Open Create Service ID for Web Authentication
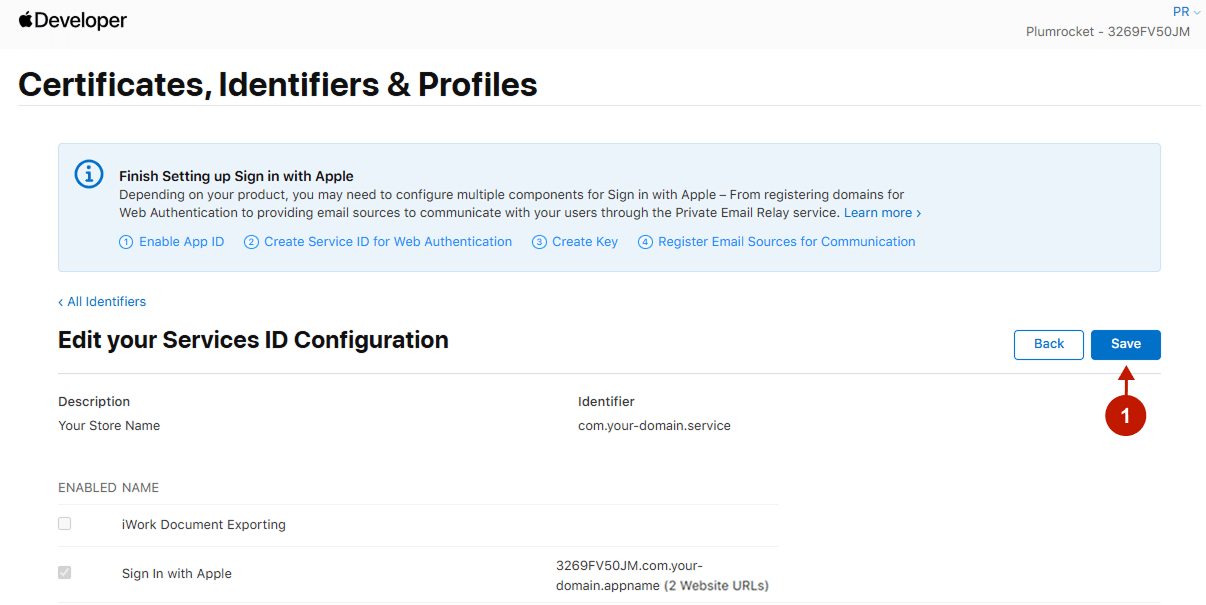The width and height of the screenshot is (1206, 605). [x=378, y=242]
